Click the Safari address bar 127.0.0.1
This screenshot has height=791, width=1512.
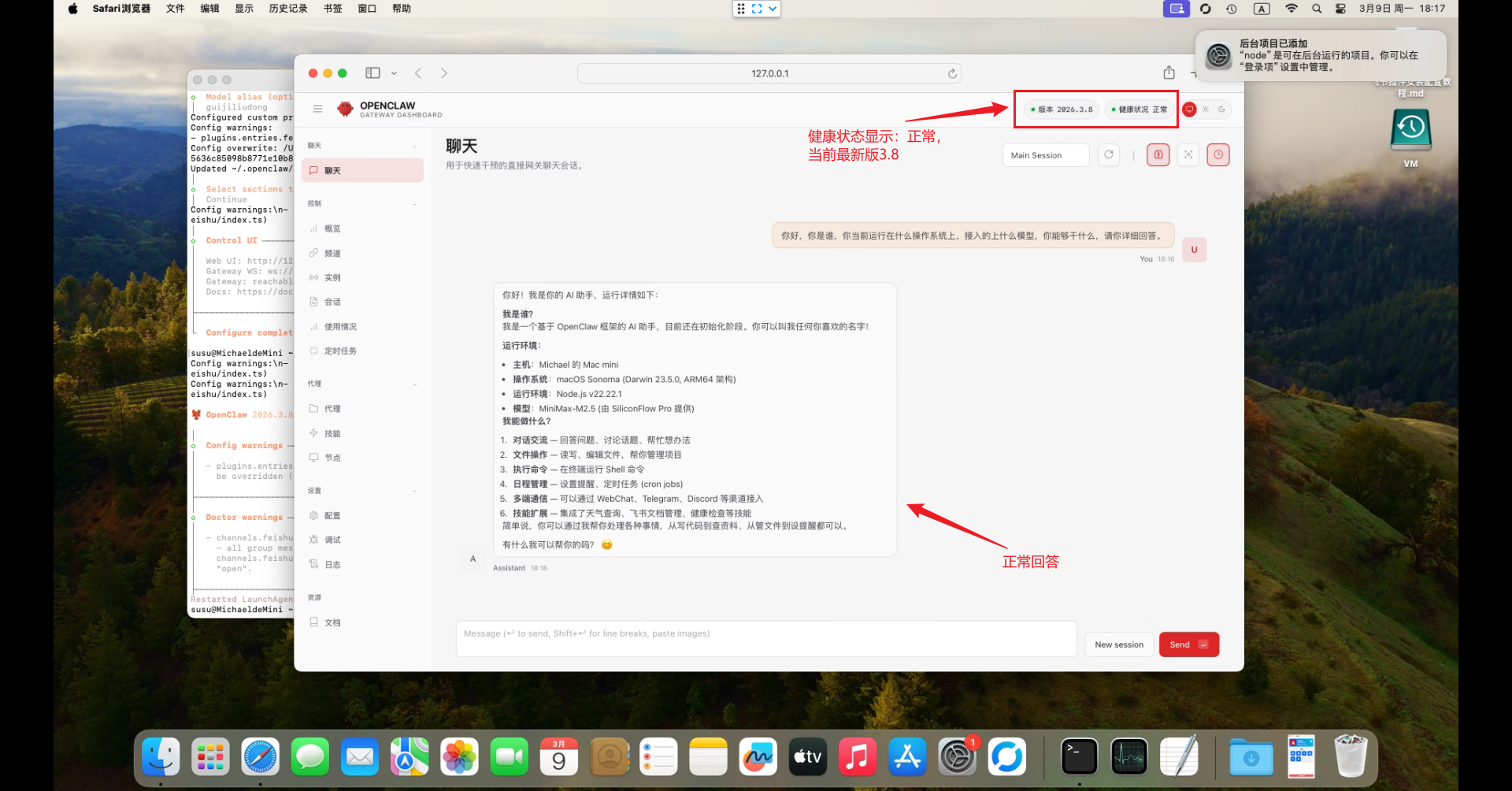pos(769,73)
